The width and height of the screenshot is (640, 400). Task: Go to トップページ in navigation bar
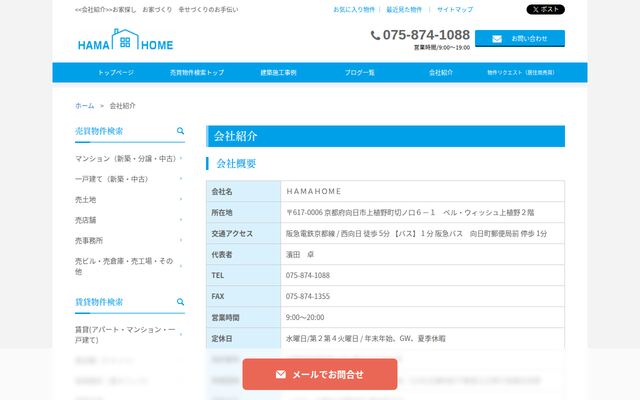116,73
